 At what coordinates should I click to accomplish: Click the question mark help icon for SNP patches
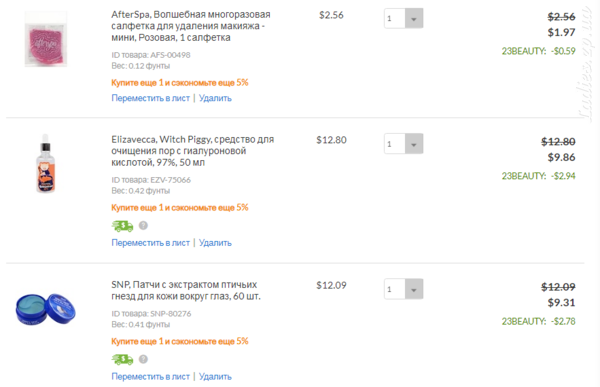pyautogui.click(x=143, y=359)
